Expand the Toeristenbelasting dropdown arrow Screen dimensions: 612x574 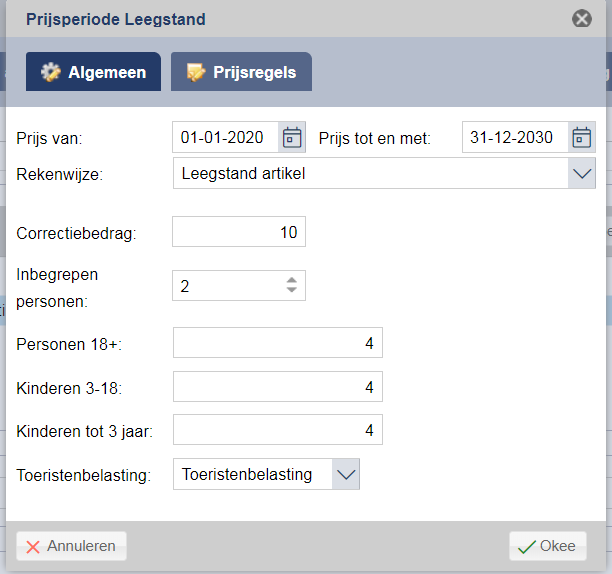(x=346, y=474)
